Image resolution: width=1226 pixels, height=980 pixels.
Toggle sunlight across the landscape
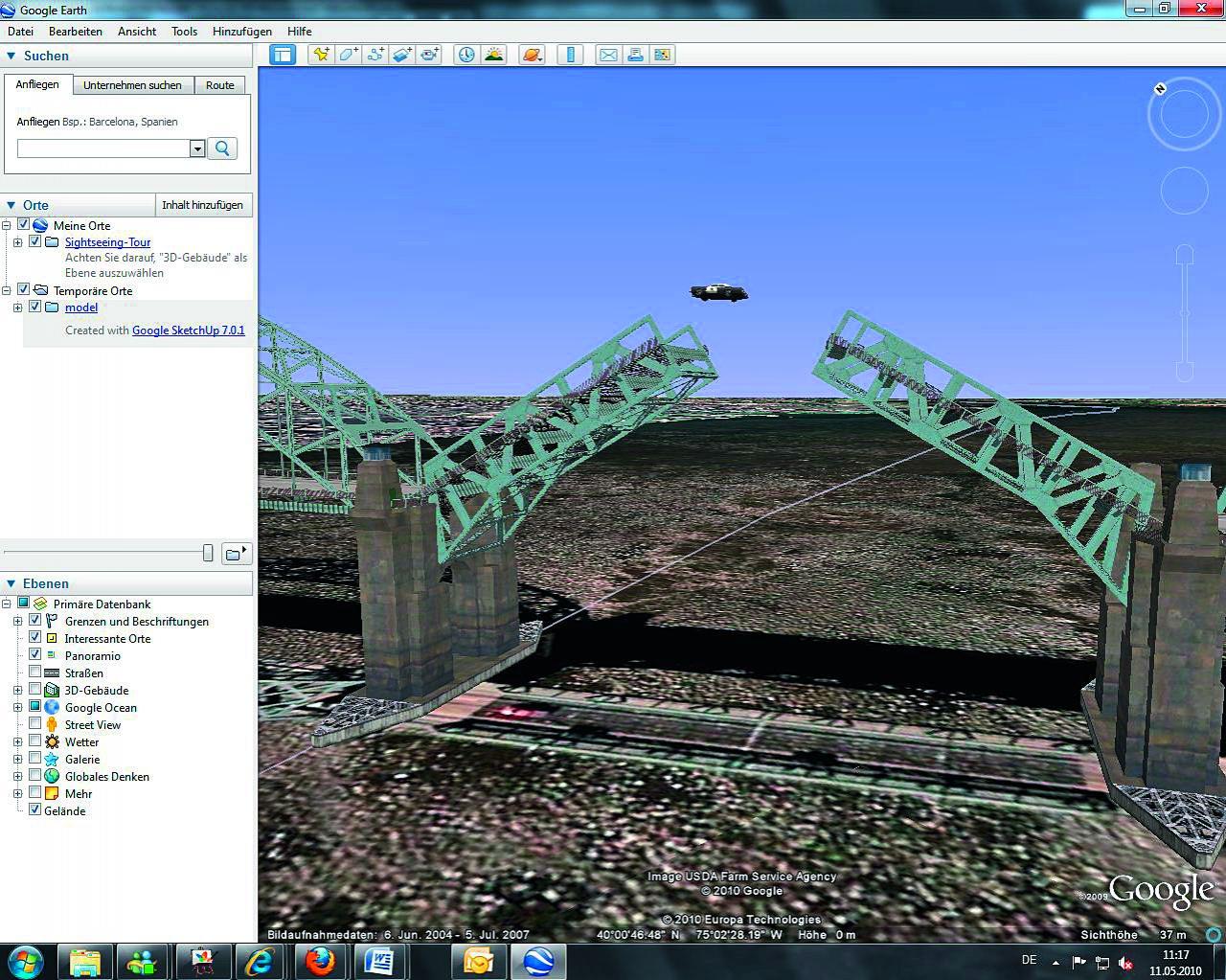click(494, 55)
